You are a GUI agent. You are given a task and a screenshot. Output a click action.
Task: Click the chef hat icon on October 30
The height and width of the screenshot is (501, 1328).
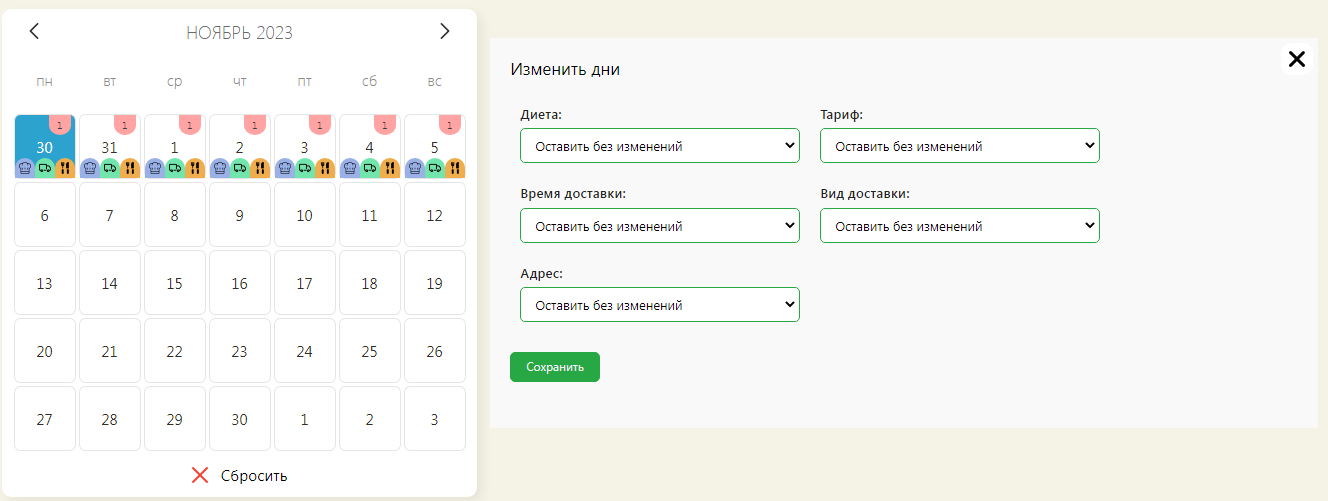(24, 168)
